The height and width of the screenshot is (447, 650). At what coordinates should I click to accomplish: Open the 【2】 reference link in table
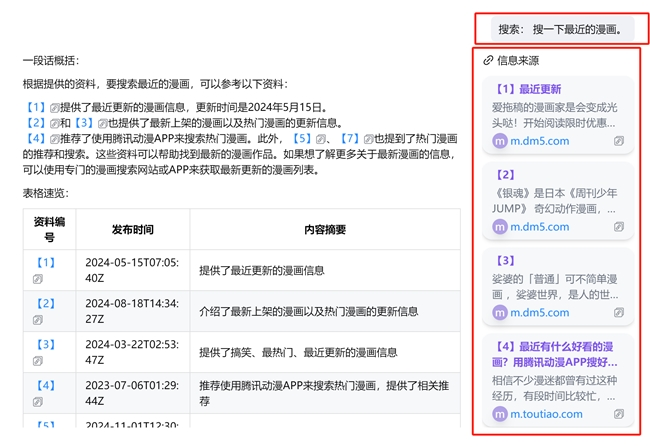click(46, 304)
